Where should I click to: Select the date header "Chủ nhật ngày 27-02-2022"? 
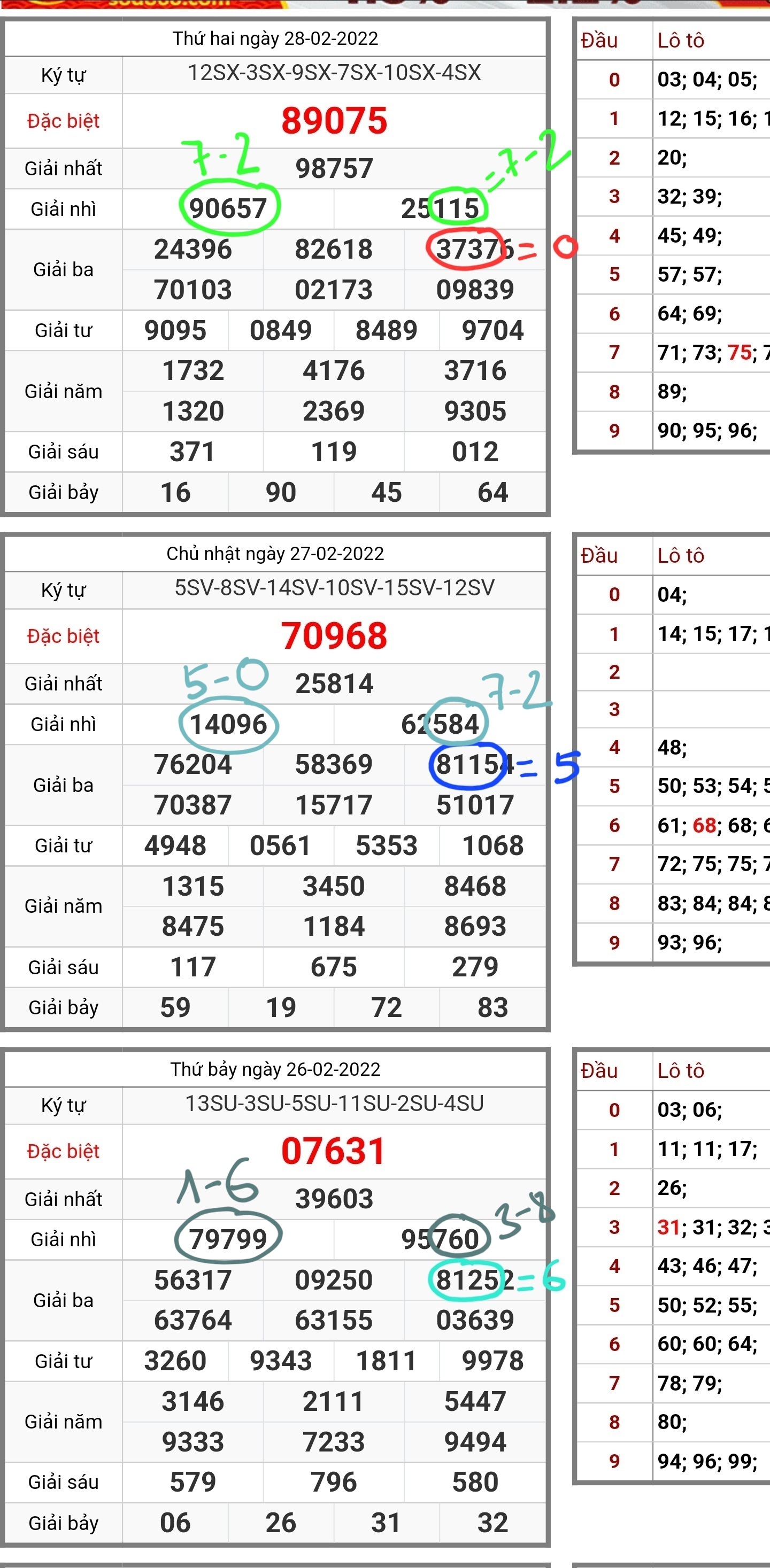pos(275,553)
